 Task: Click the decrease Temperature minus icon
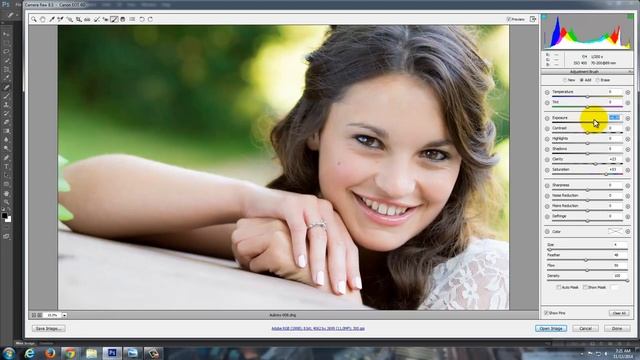click(547, 92)
